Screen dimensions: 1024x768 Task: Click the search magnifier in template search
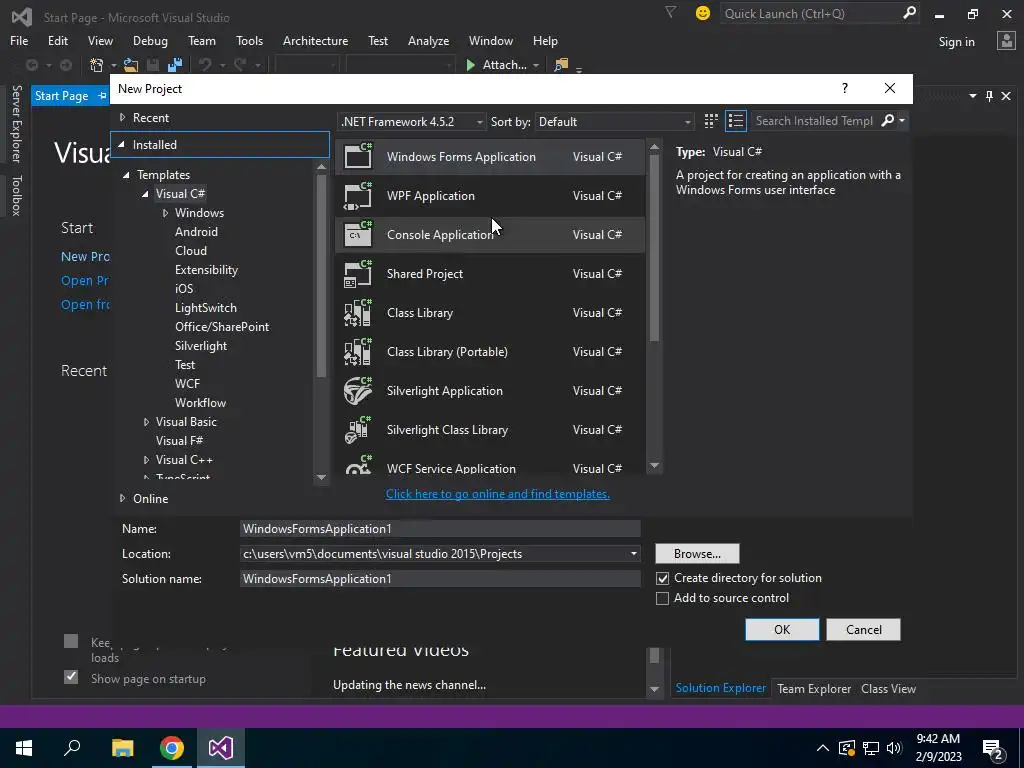pyautogui.click(x=888, y=121)
